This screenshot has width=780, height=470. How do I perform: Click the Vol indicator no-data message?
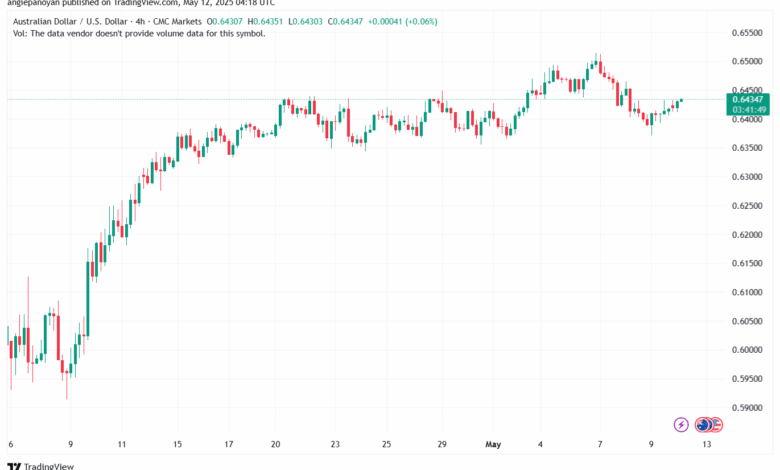tap(139, 34)
